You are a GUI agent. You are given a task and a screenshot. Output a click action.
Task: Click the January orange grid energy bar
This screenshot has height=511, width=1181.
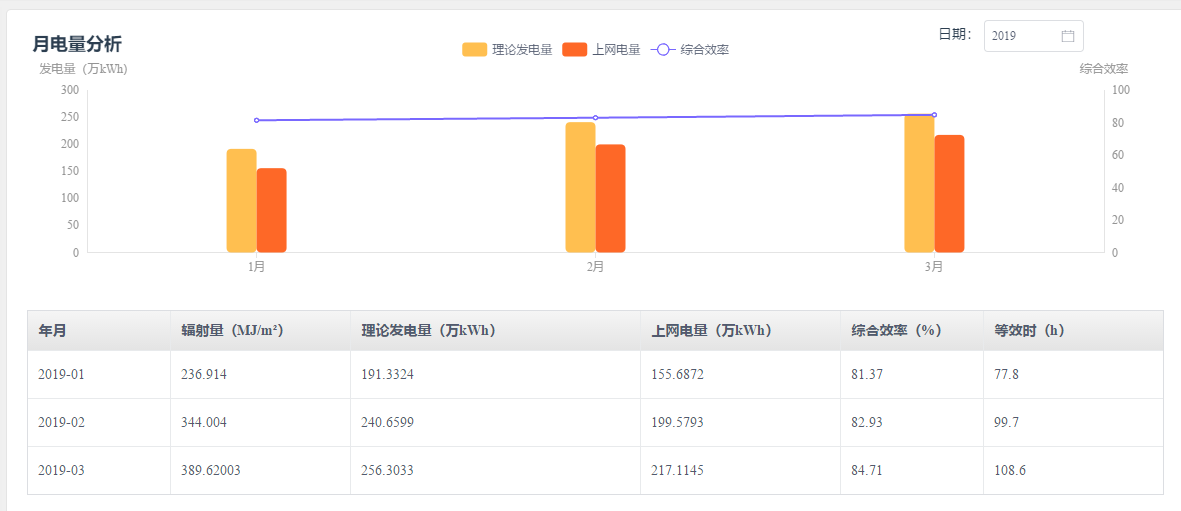point(272,210)
